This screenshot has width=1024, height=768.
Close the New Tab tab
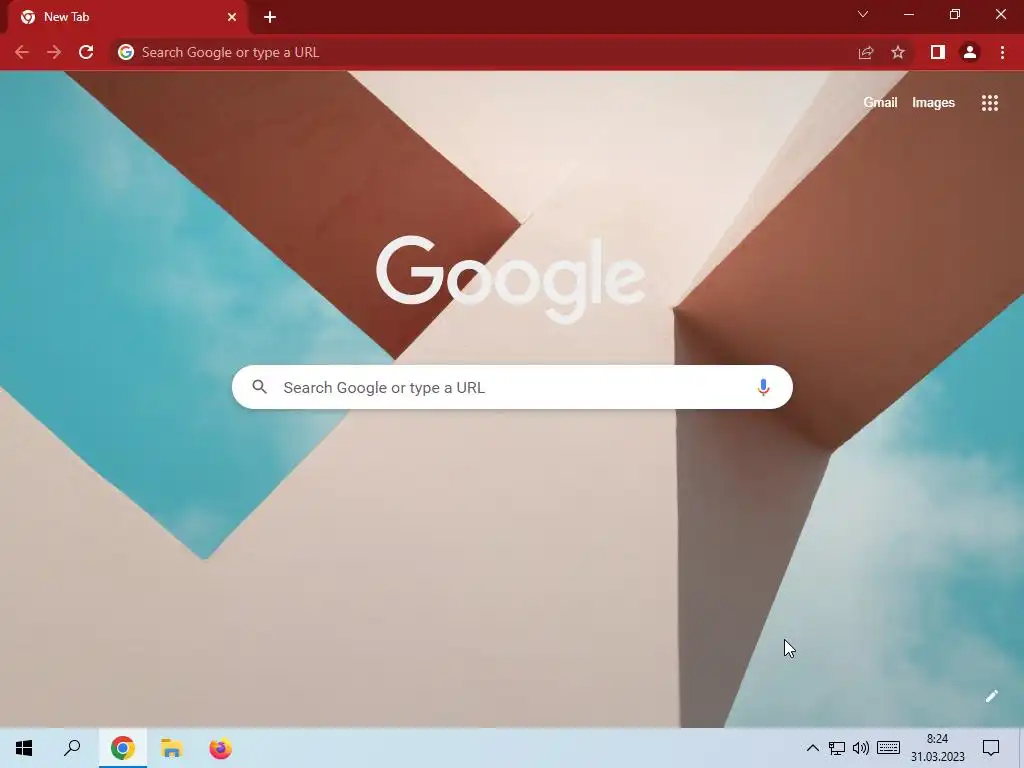[232, 17]
